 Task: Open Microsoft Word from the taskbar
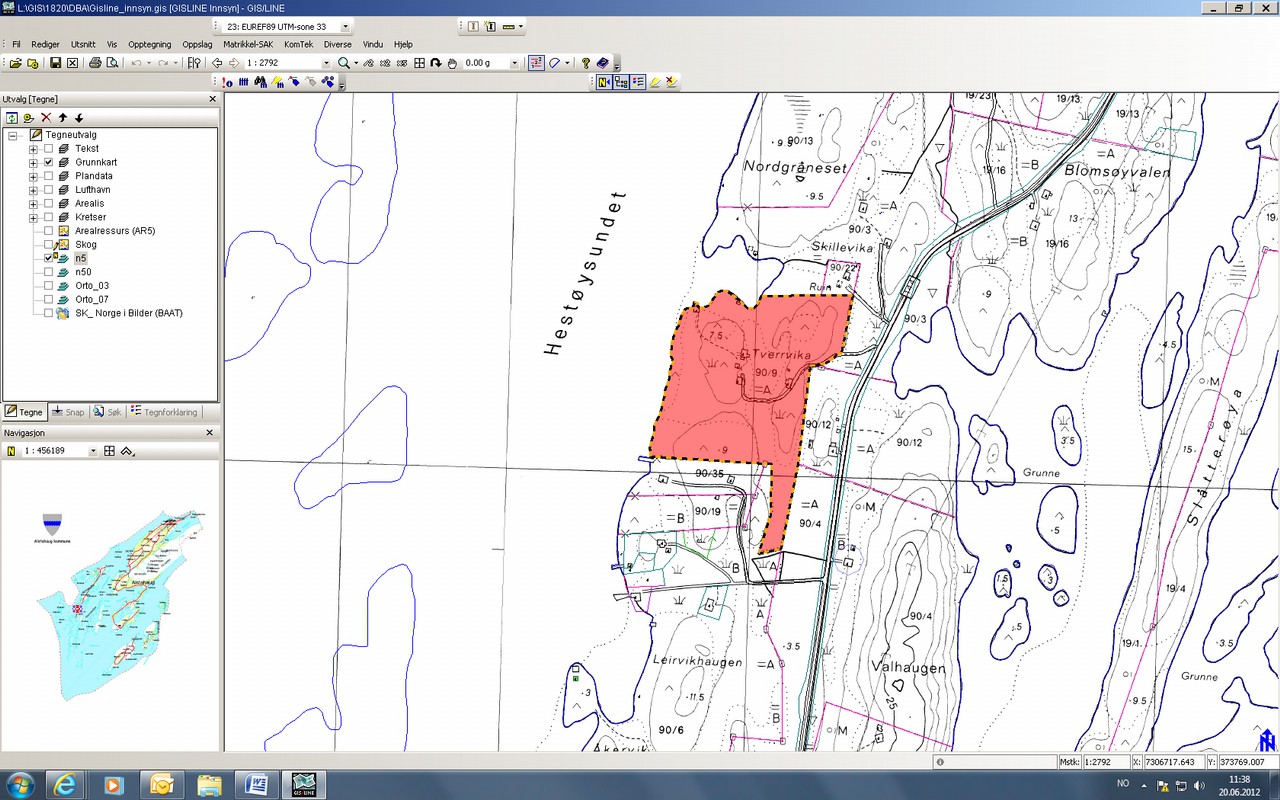(x=255, y=784)
